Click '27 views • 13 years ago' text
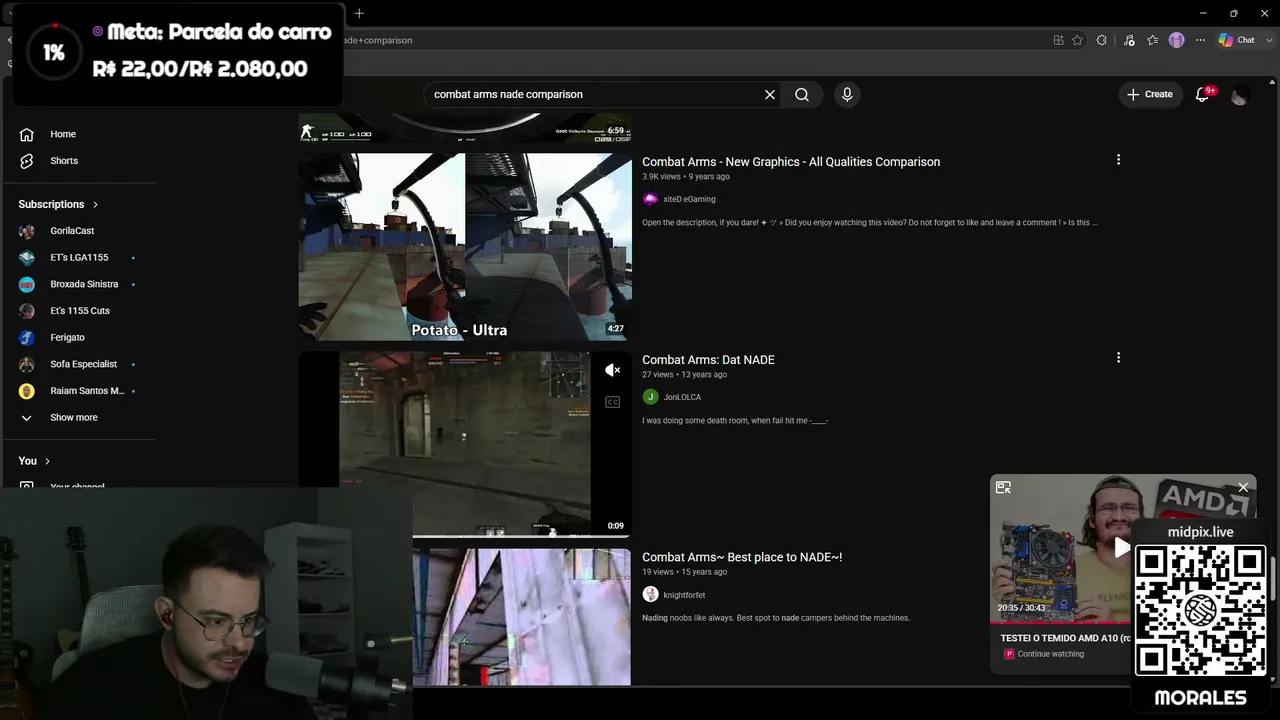 click(x=684, y=375)
